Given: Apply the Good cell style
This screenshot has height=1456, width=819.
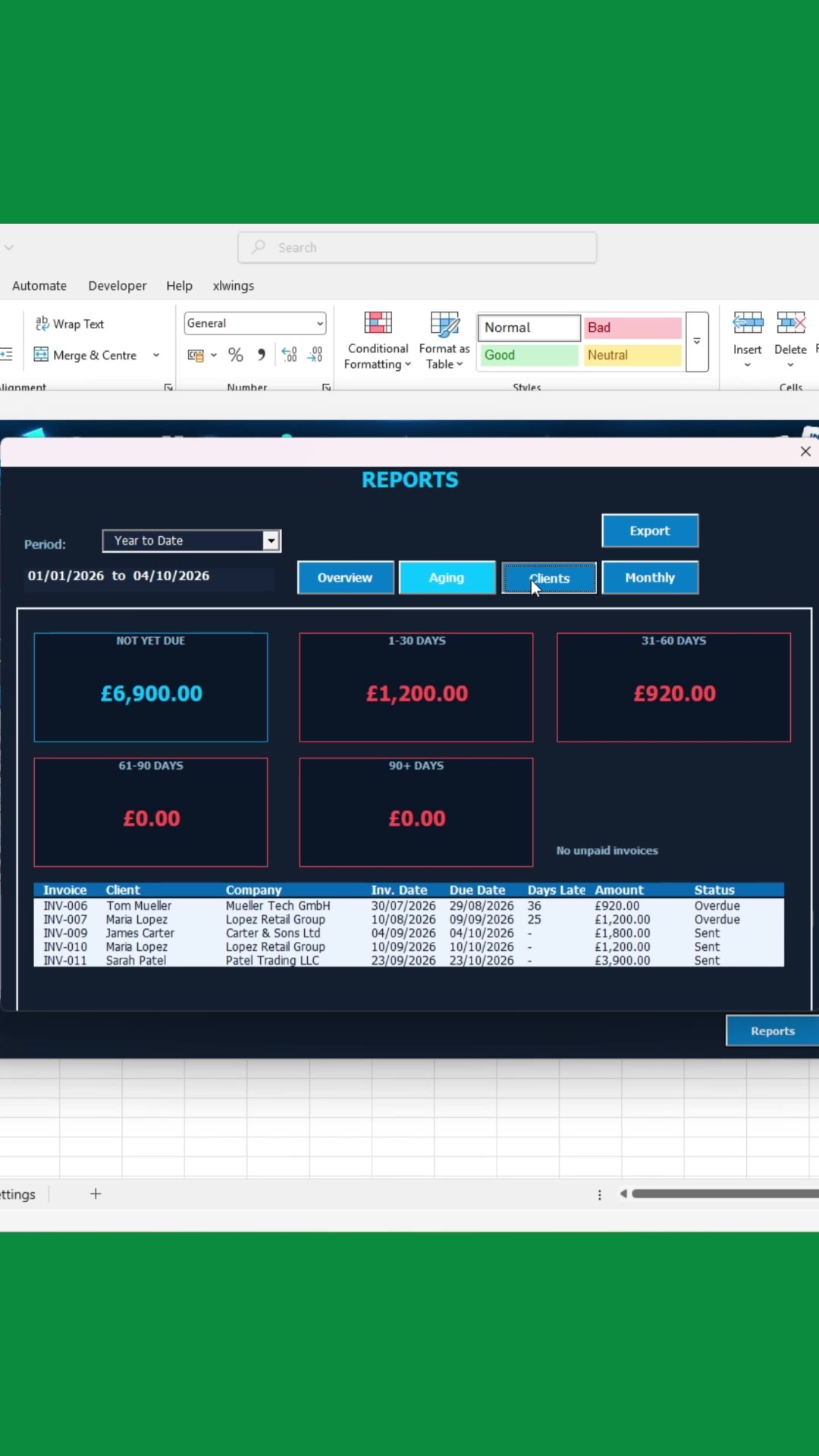Looking at the screenshot, I should click(x=528, y=355).
